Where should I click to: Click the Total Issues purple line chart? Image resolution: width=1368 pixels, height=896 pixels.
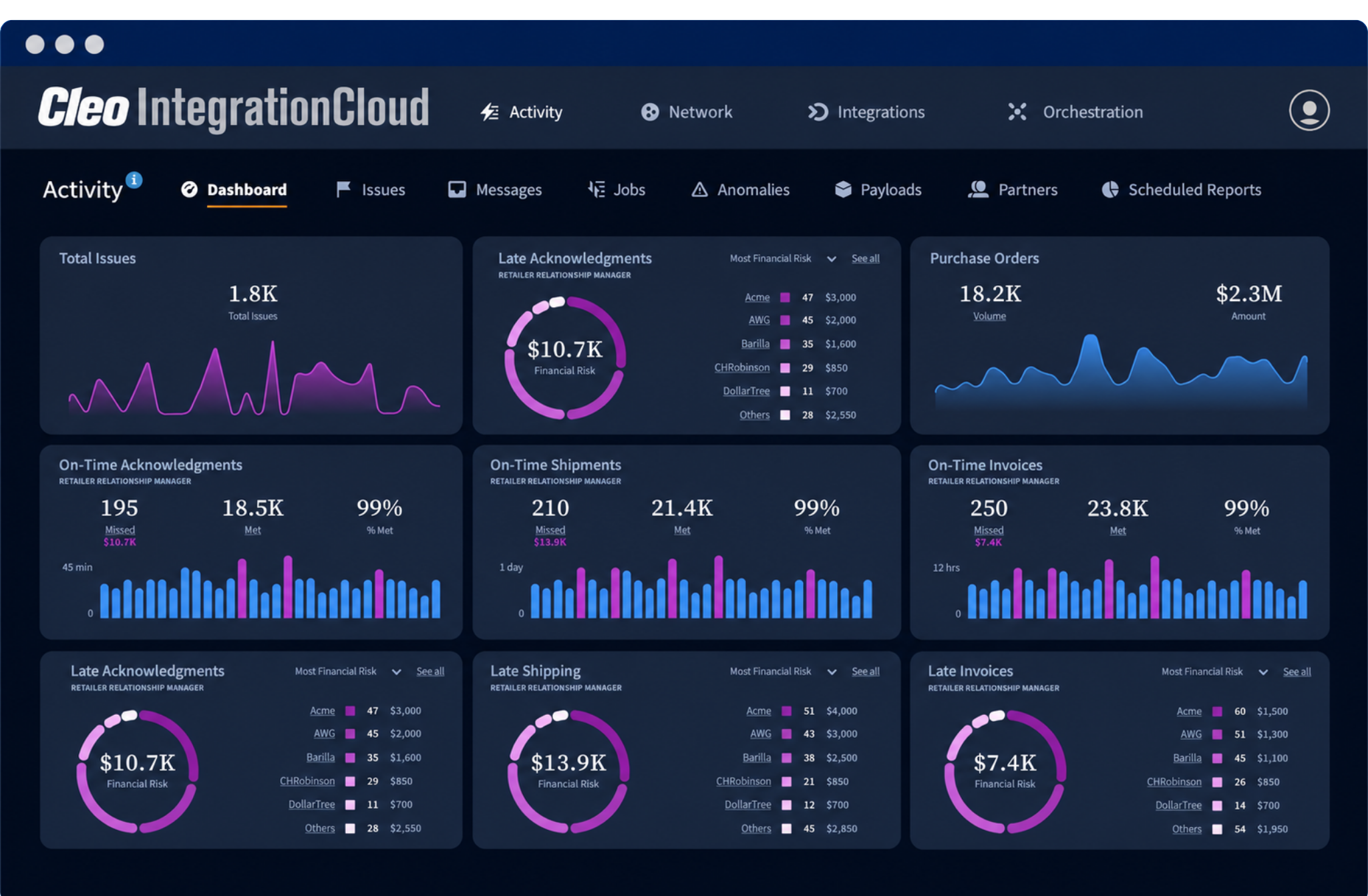tap(254, 379)
